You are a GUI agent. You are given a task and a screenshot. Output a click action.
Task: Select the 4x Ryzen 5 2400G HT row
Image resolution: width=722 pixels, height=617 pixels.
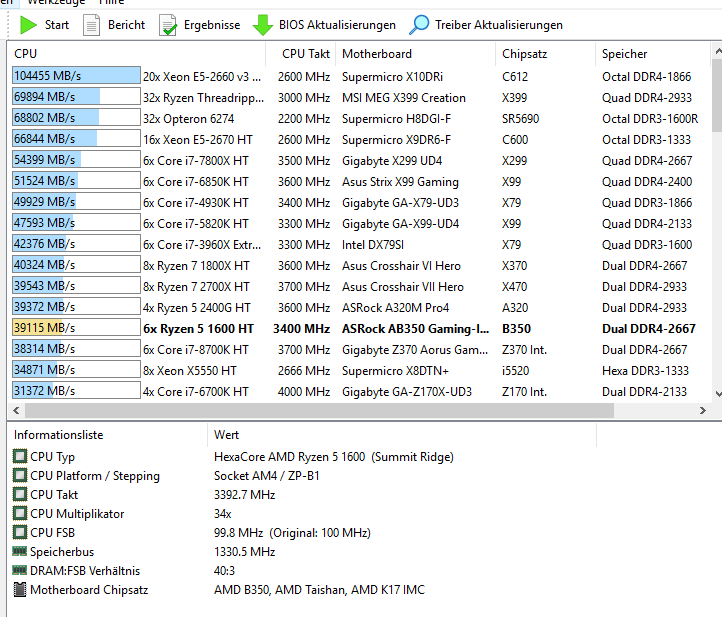click(x=359, y=308)
